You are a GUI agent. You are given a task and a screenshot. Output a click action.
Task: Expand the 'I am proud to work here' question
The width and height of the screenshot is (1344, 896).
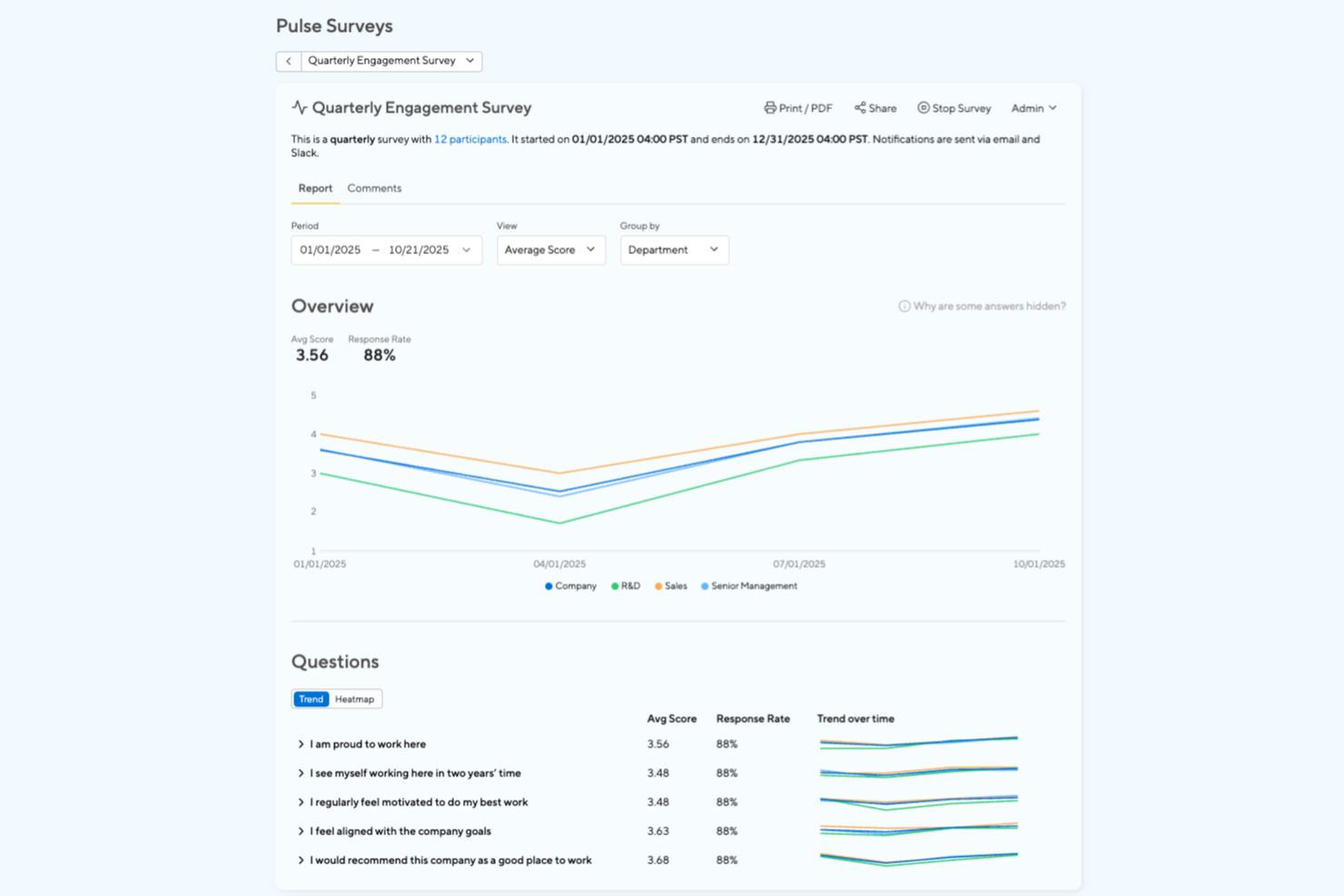301,744
